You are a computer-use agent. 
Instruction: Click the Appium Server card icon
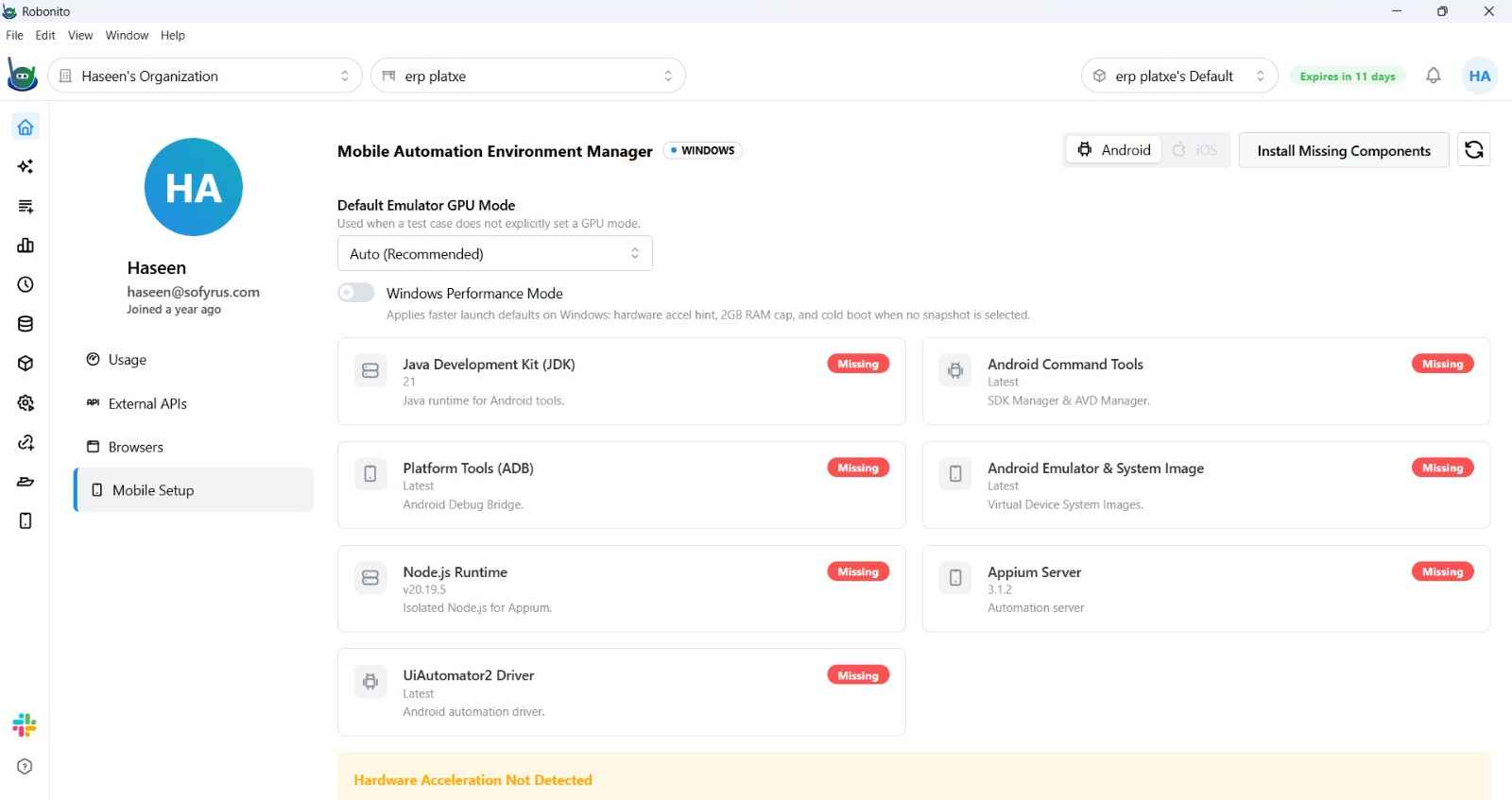955,578
